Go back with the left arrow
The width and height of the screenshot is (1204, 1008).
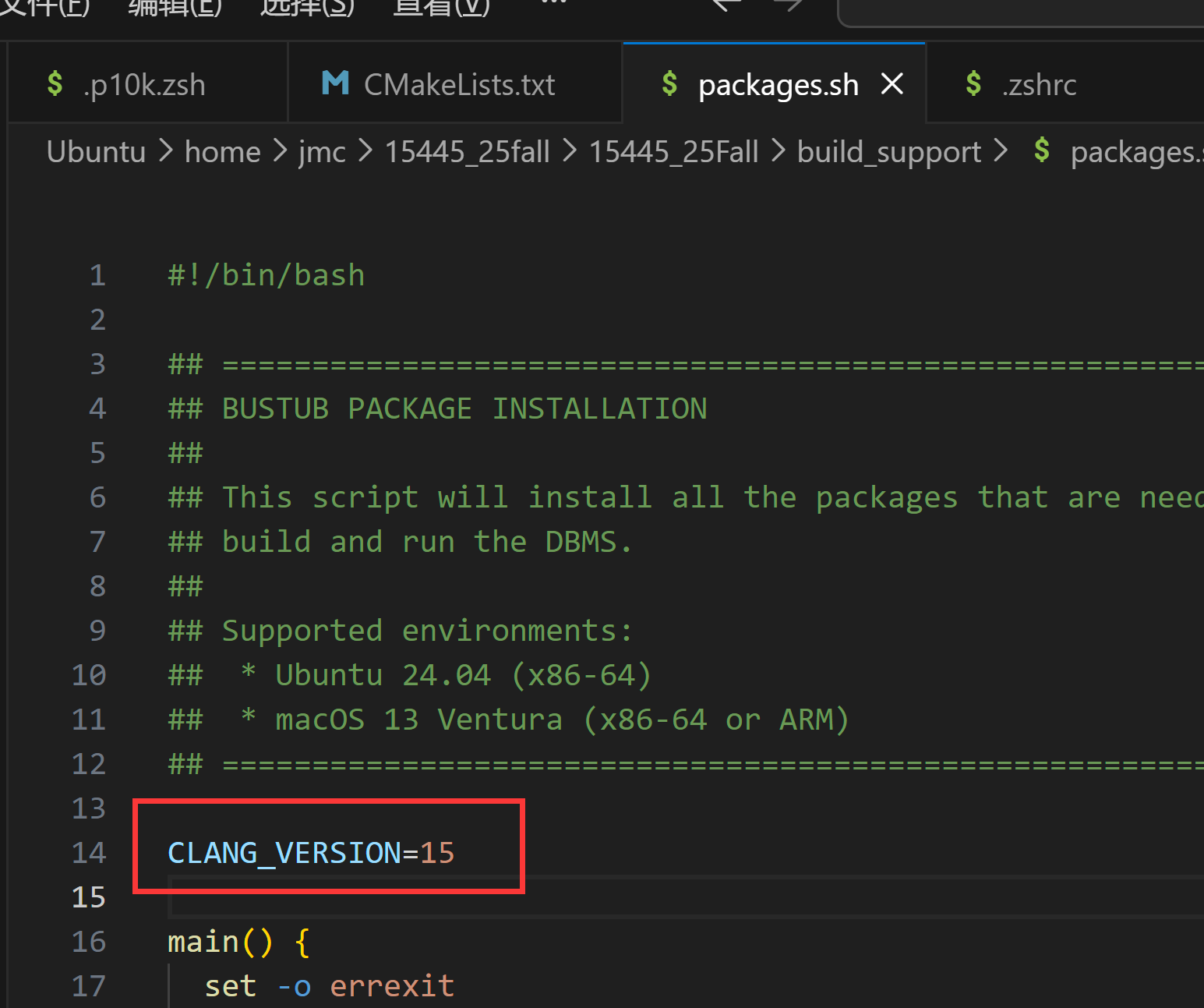click(726, 6)
